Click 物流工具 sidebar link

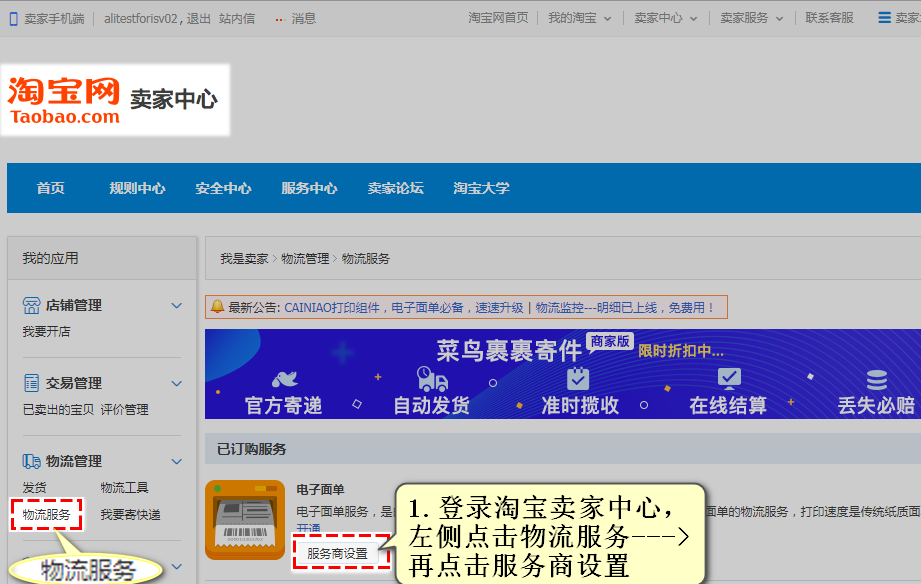(x=125, y=488)
